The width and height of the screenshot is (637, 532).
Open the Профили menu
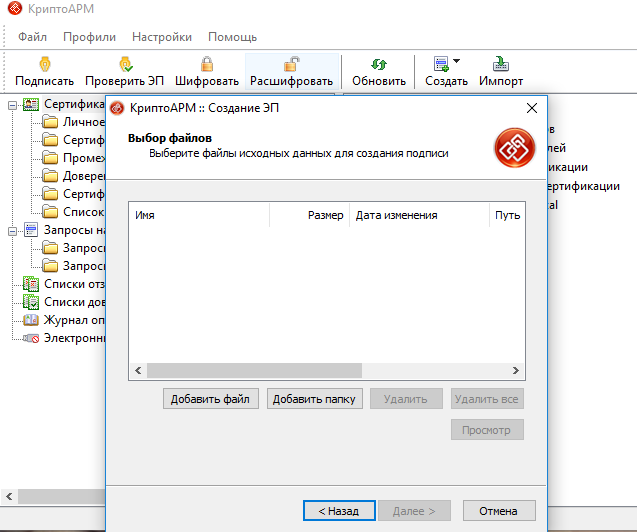click(89, 37)
